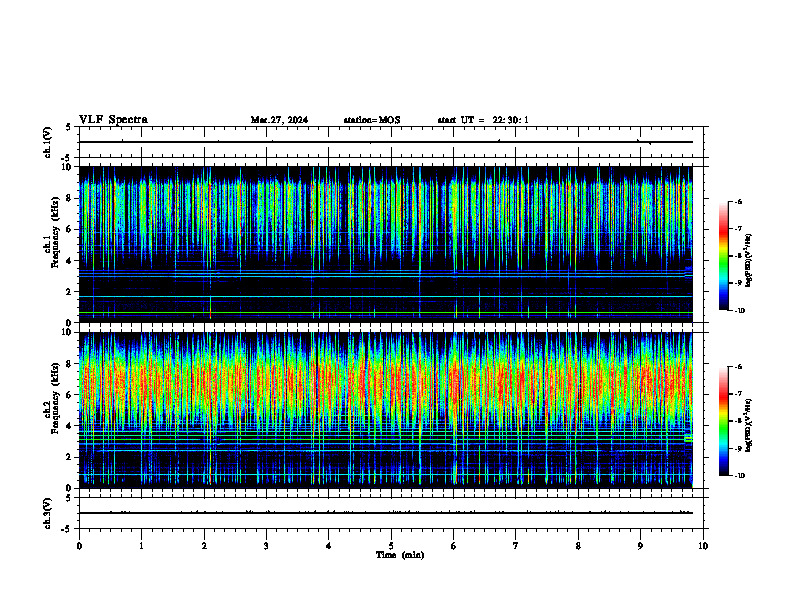Click the "station=MOS" header label
Viewport: 792px width, 612px height.
pyautogui.click(x=372, y=120)
